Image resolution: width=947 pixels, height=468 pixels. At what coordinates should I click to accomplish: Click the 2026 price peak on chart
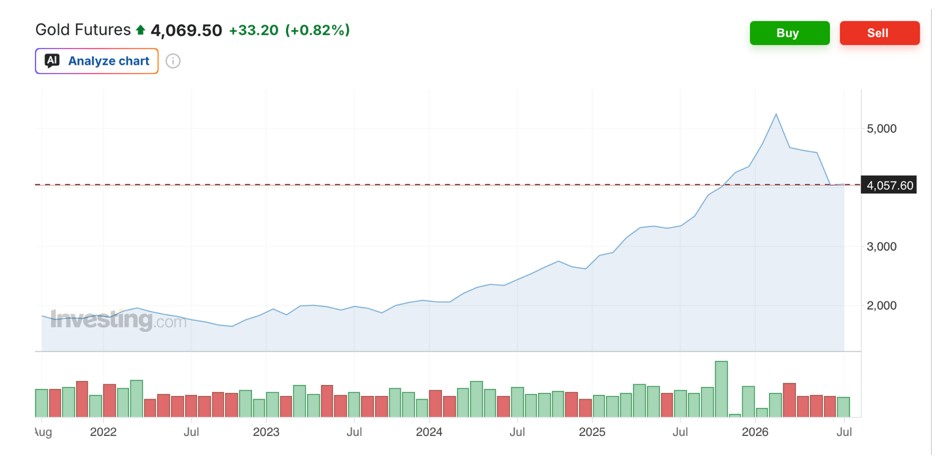coord(776,114)
